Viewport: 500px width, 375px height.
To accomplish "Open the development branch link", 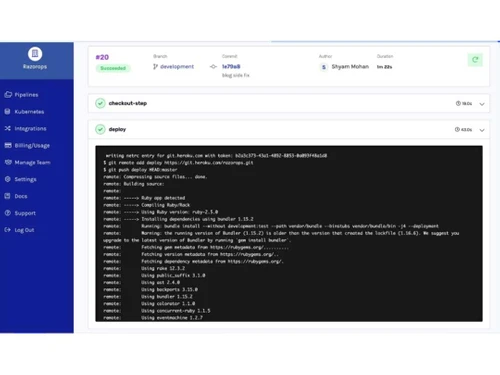I will coord(177,67).
